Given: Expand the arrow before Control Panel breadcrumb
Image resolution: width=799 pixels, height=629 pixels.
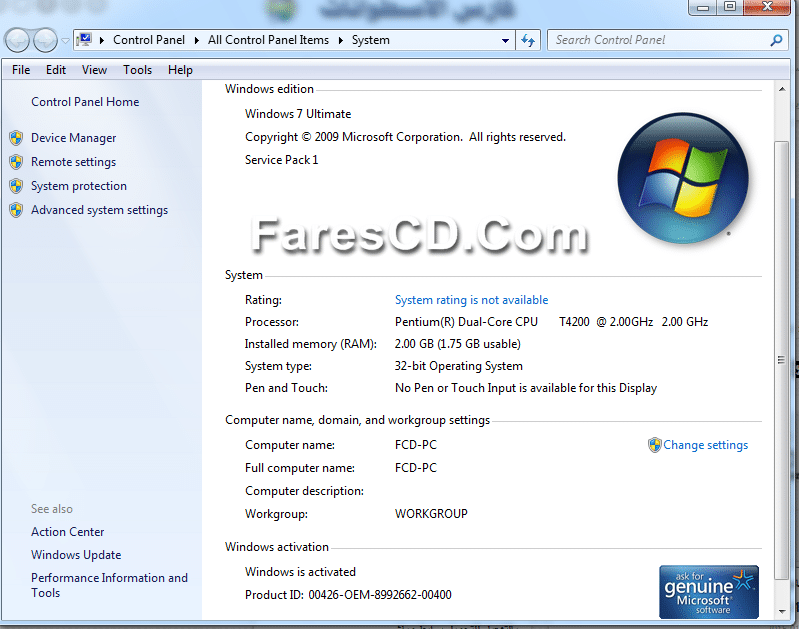Looking at the screenshot, I should [x=102, y=40].
